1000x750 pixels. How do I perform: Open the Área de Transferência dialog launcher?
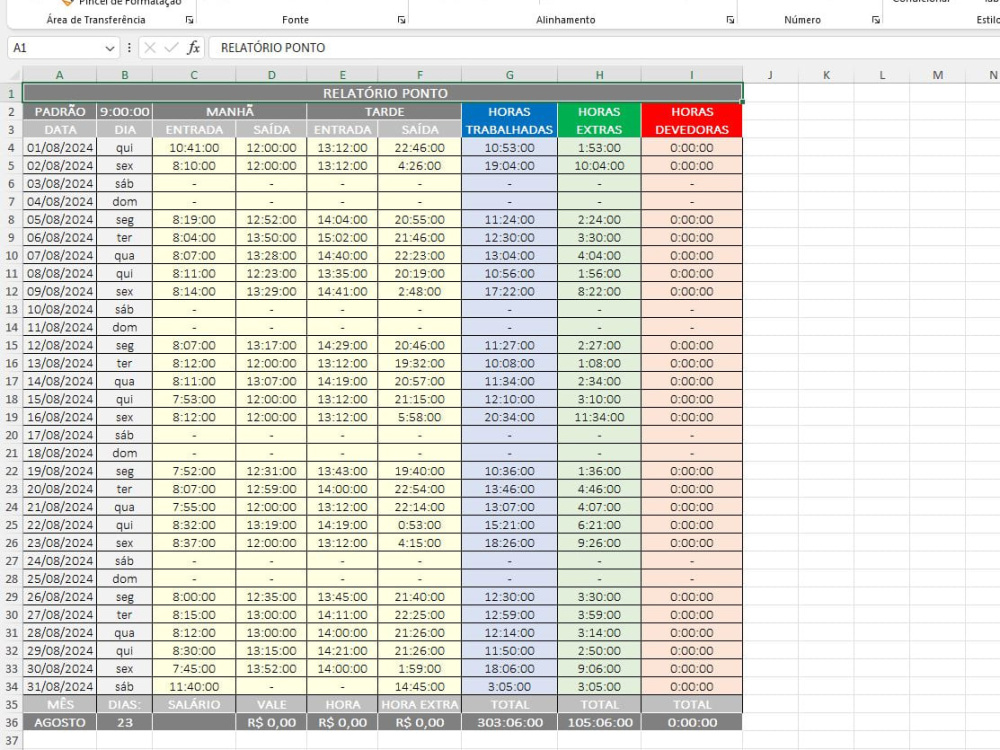[x=189, y=20]
